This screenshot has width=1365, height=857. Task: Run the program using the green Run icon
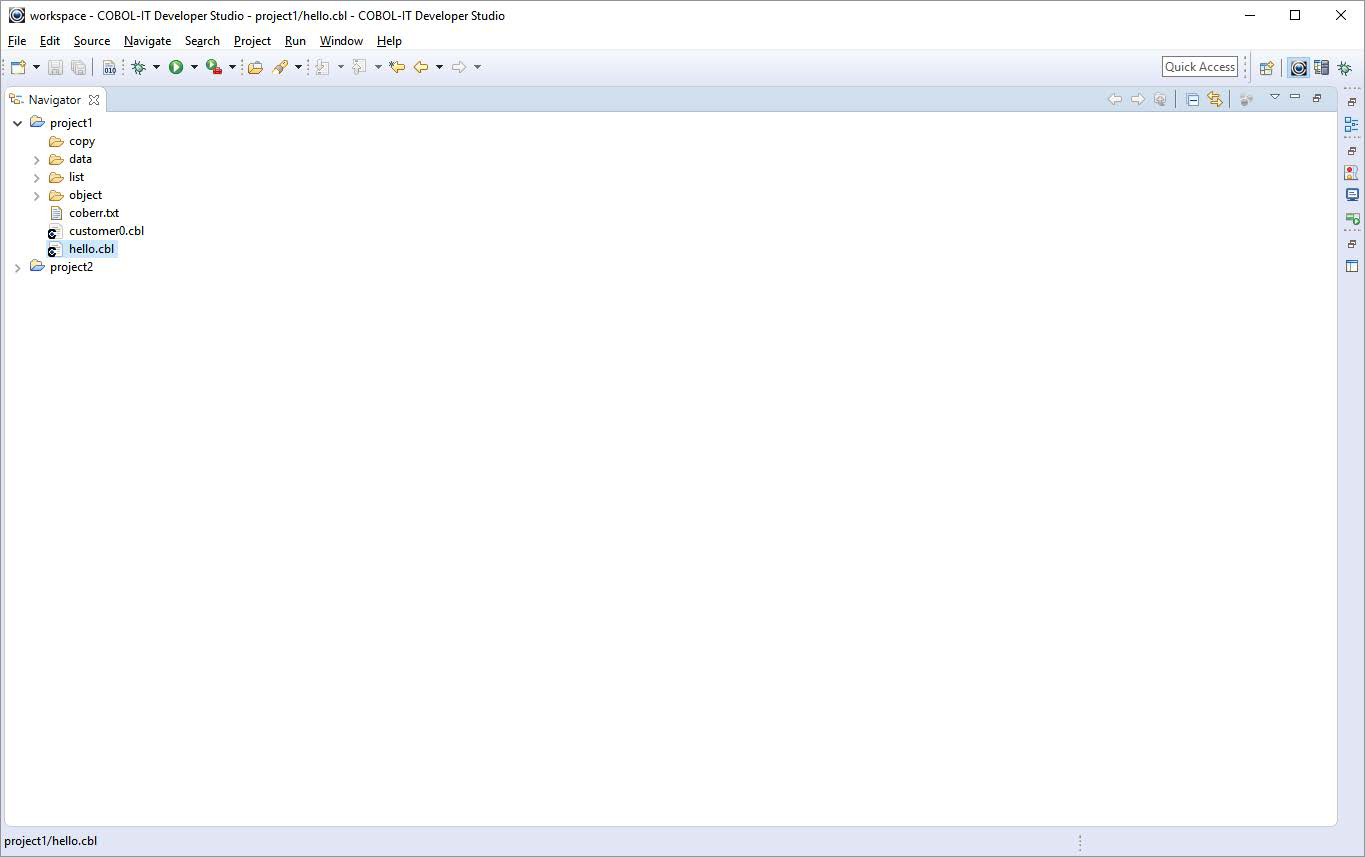point(177,67)
